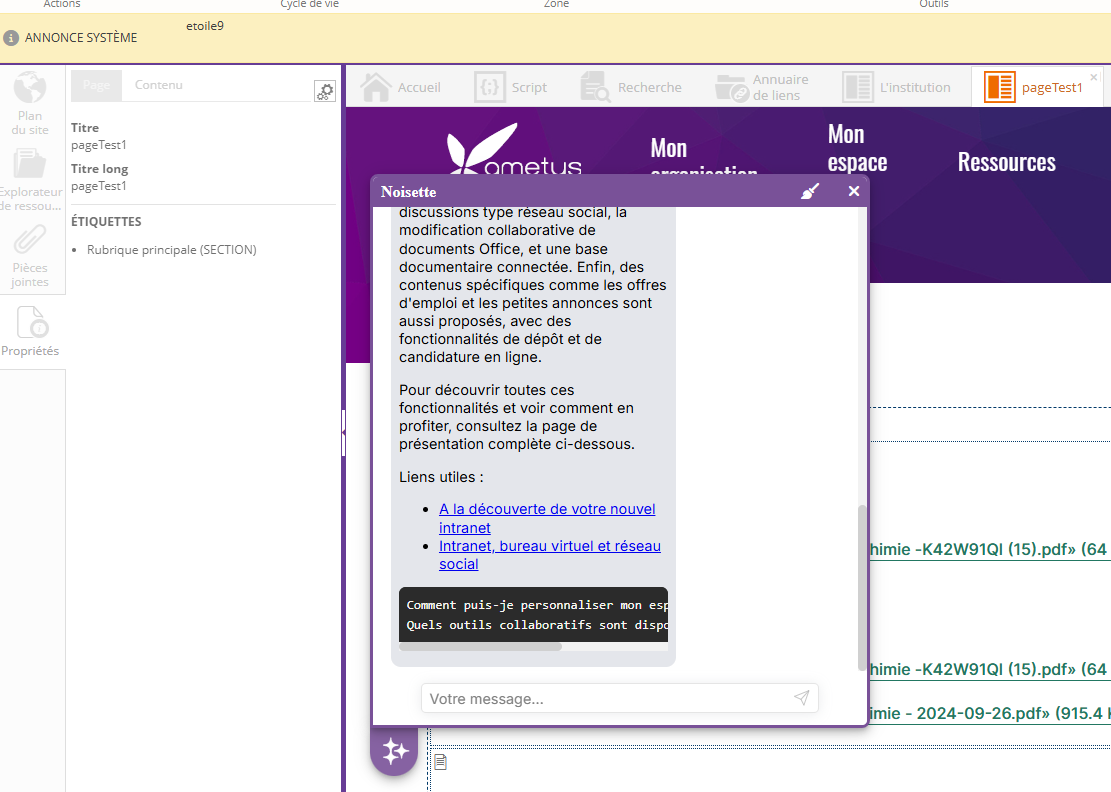Image resolution: width=1111 pixels, height=792 pixels.
Task: Click the code block horizontal scrollbar
Action: tap(481, 646)
